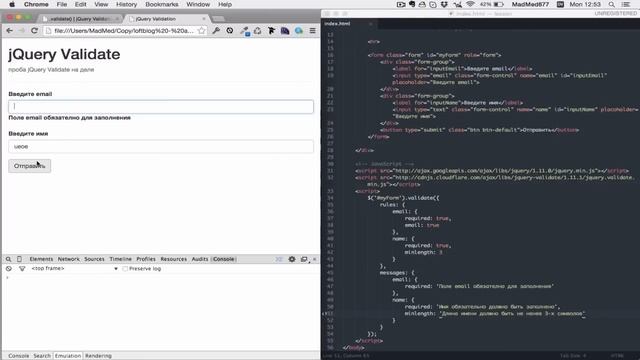Screen dimensions: 640x360
Task: Click the round clock-like extension icon
Action: (x=230, y=31)
